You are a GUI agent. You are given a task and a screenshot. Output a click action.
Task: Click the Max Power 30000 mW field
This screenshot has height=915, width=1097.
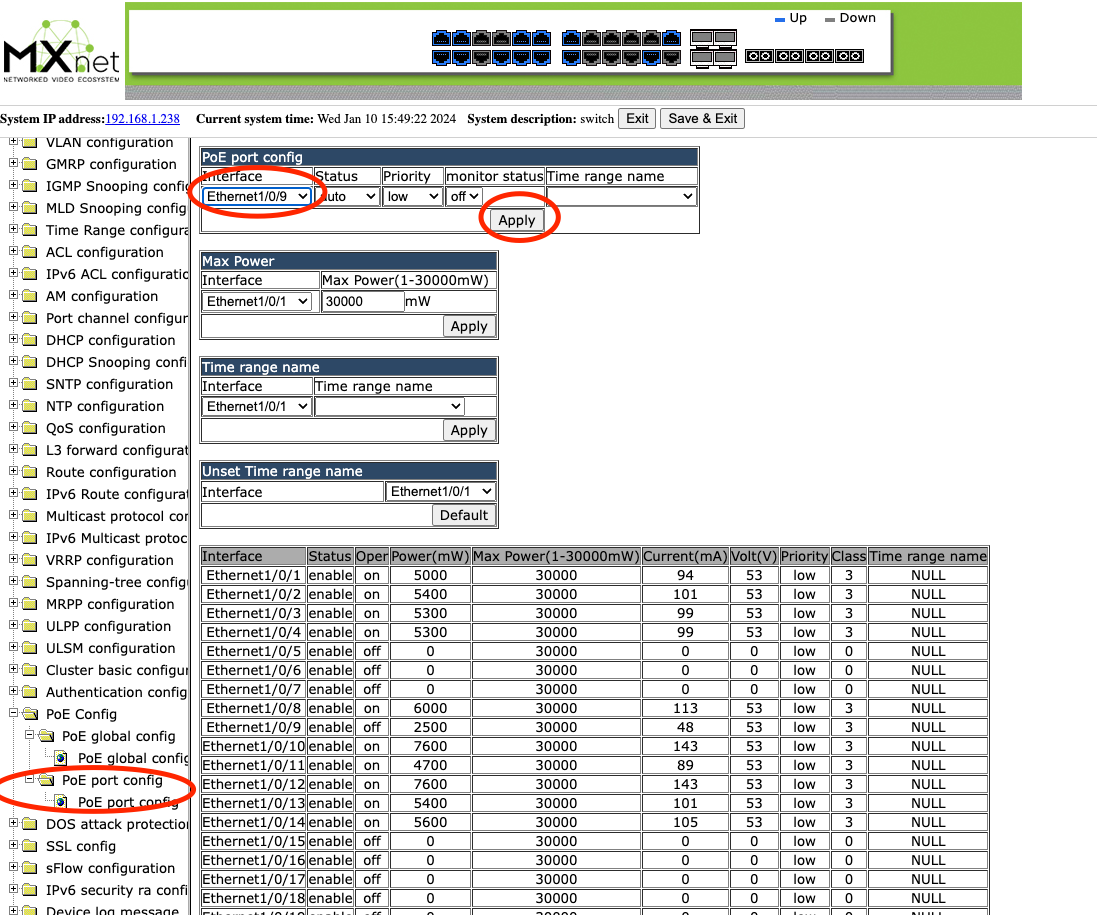coord(363,302)
